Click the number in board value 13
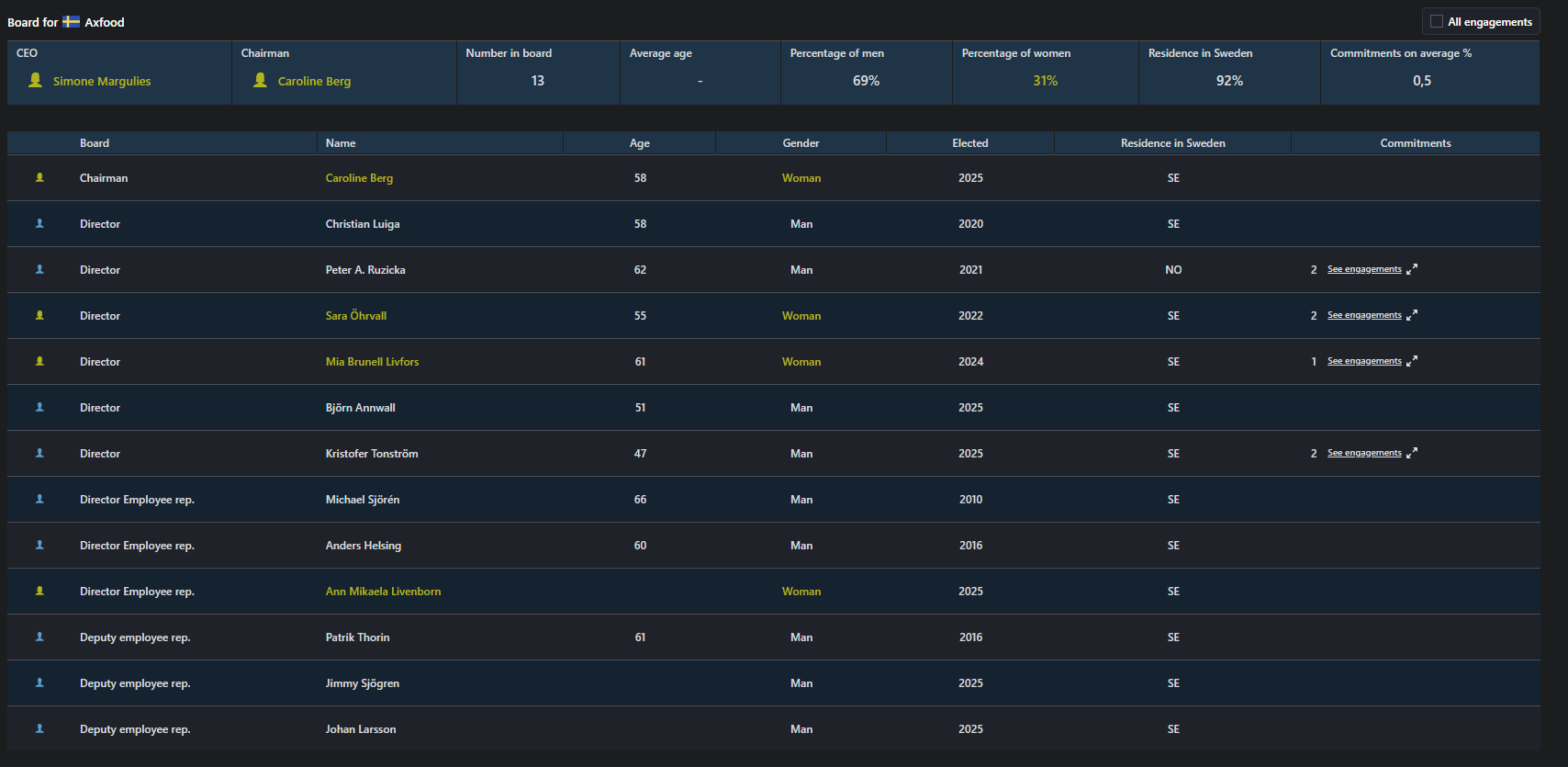 pyautogui.click(x=538, y=81)
